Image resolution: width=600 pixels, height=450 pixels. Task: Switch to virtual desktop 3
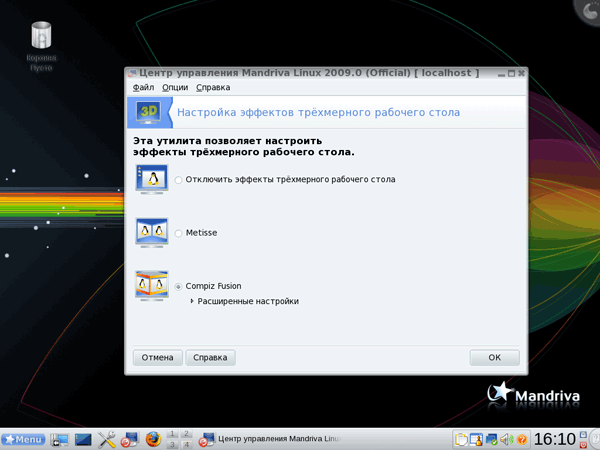click(173, 444)
